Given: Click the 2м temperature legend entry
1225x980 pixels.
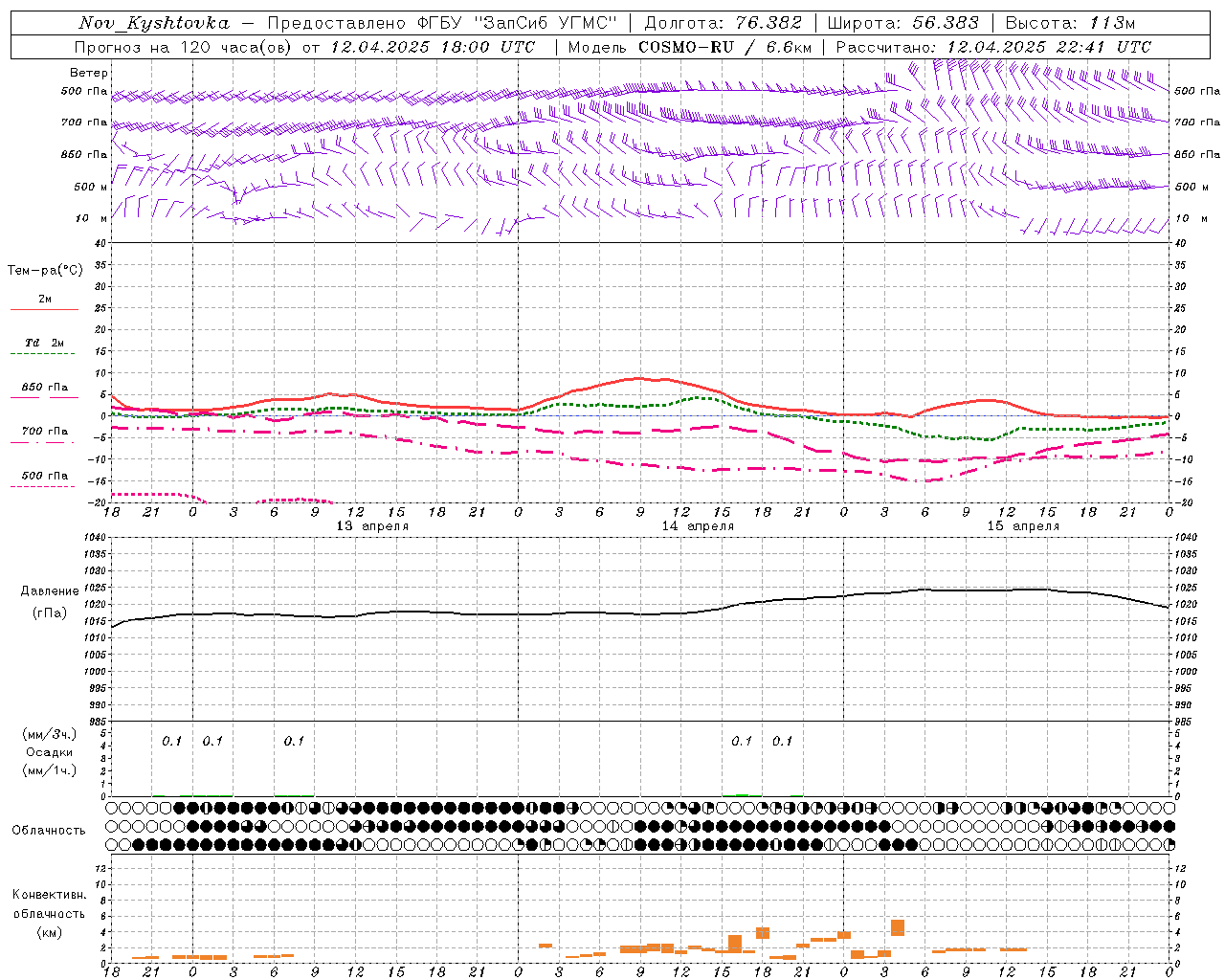Looking at the screenshot, I should pos(45,299).
